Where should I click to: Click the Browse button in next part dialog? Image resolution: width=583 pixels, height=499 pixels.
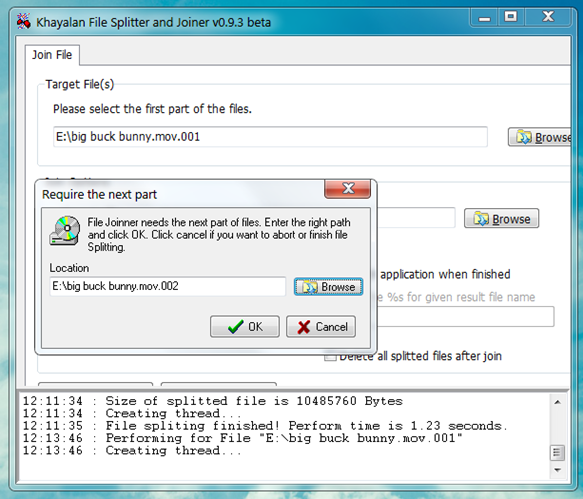pos(328,287)
